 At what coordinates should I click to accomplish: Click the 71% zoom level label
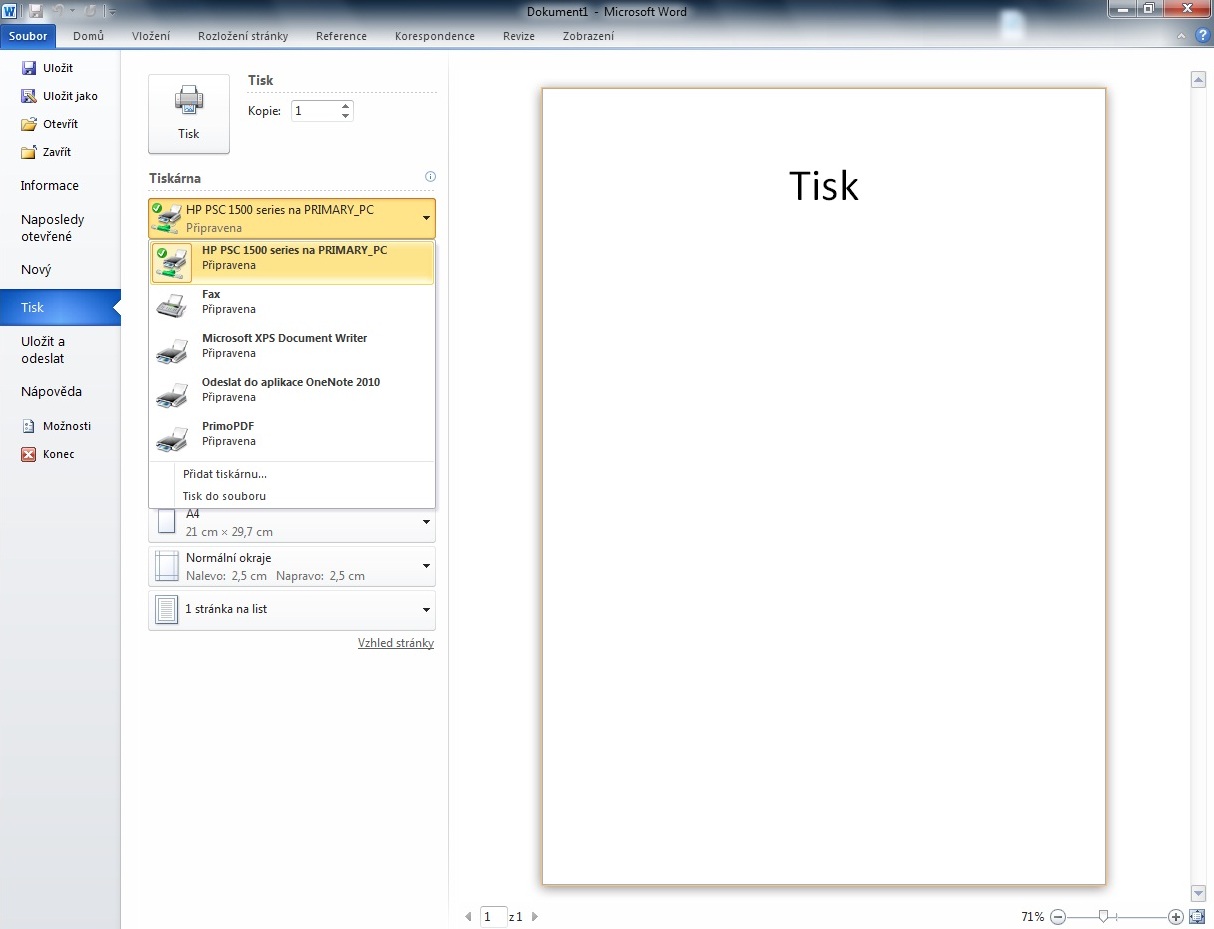click(1032, 916)
